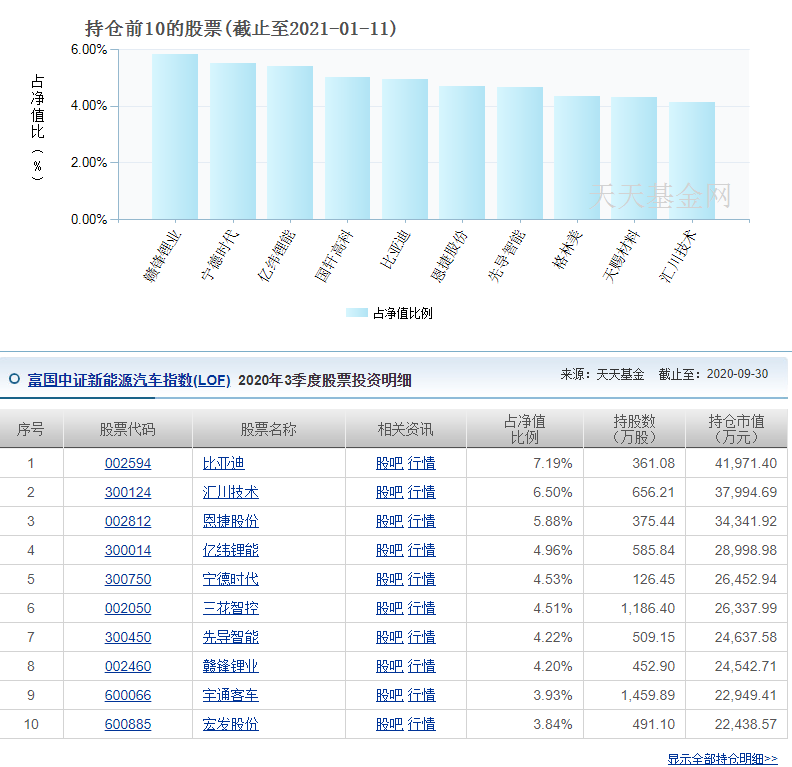The width and height of the screenshot is (792, 767).
Task: Click the 赣锋锂业 bar in chart
Action: [175, 136]
